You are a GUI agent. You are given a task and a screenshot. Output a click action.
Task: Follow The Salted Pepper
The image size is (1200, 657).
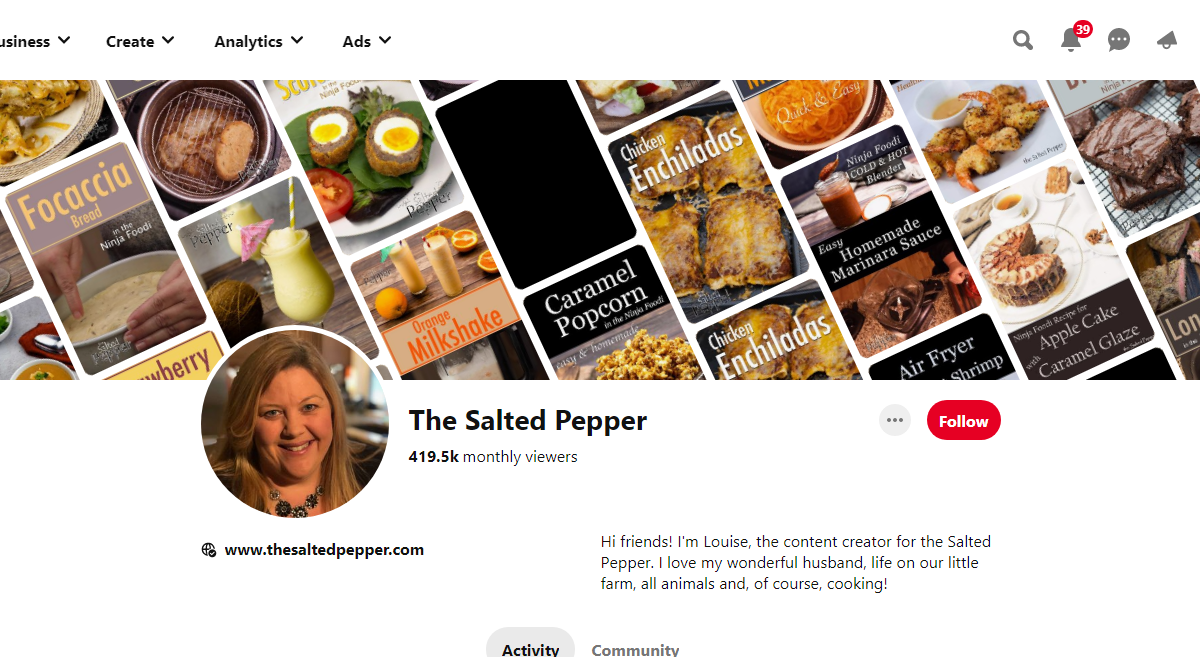click(963, 421)
